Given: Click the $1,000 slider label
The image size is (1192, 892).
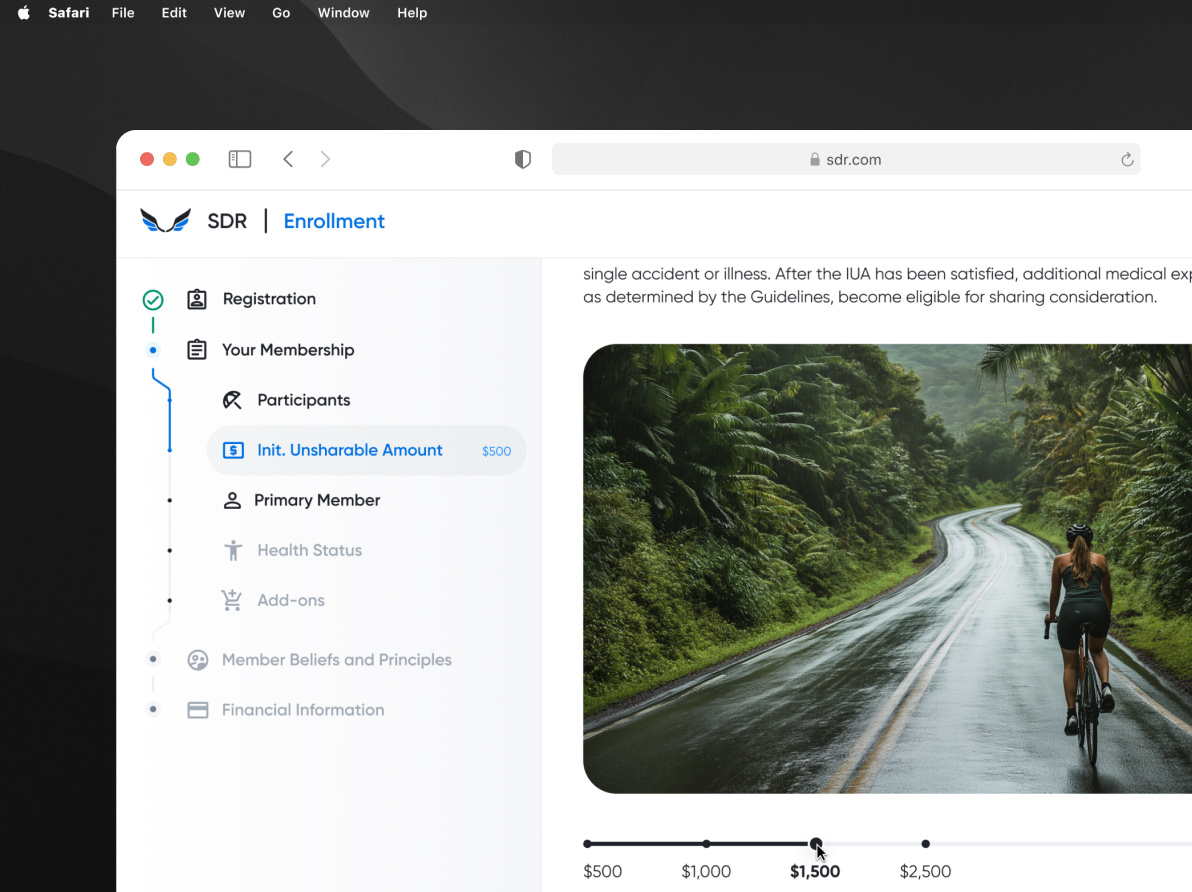Looking at the screenshot, I should 705,871.
